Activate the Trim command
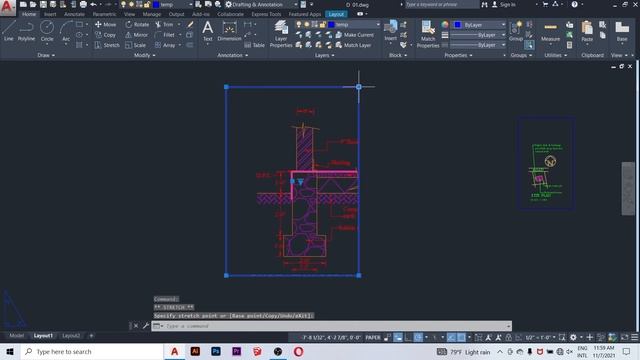 164,24
